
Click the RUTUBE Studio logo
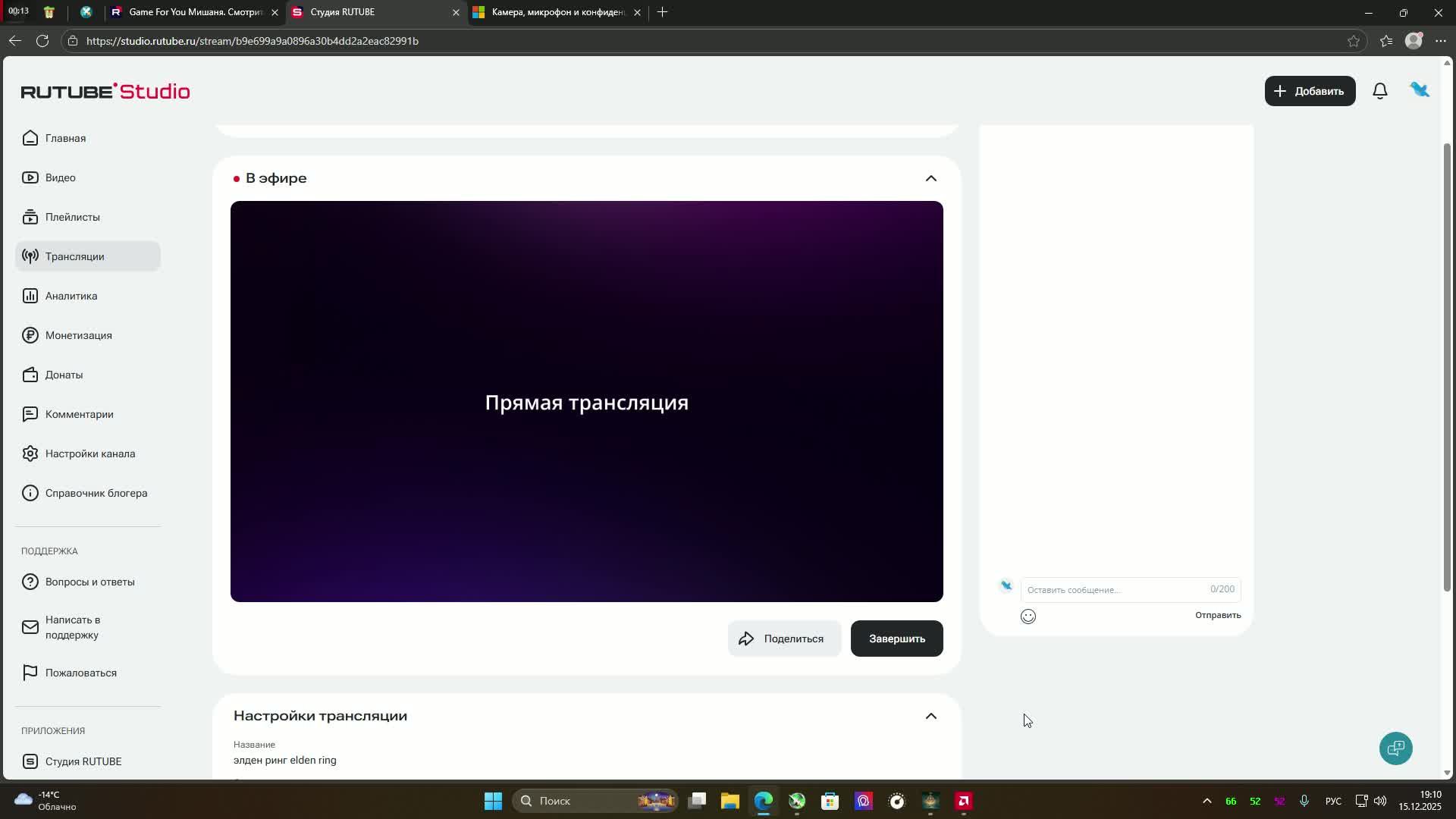point(105,91)
